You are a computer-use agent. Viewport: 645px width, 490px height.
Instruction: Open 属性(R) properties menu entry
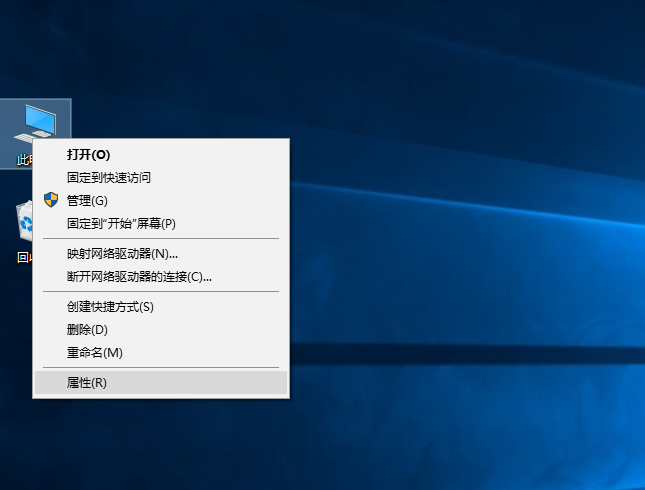[x=86, y=382]
